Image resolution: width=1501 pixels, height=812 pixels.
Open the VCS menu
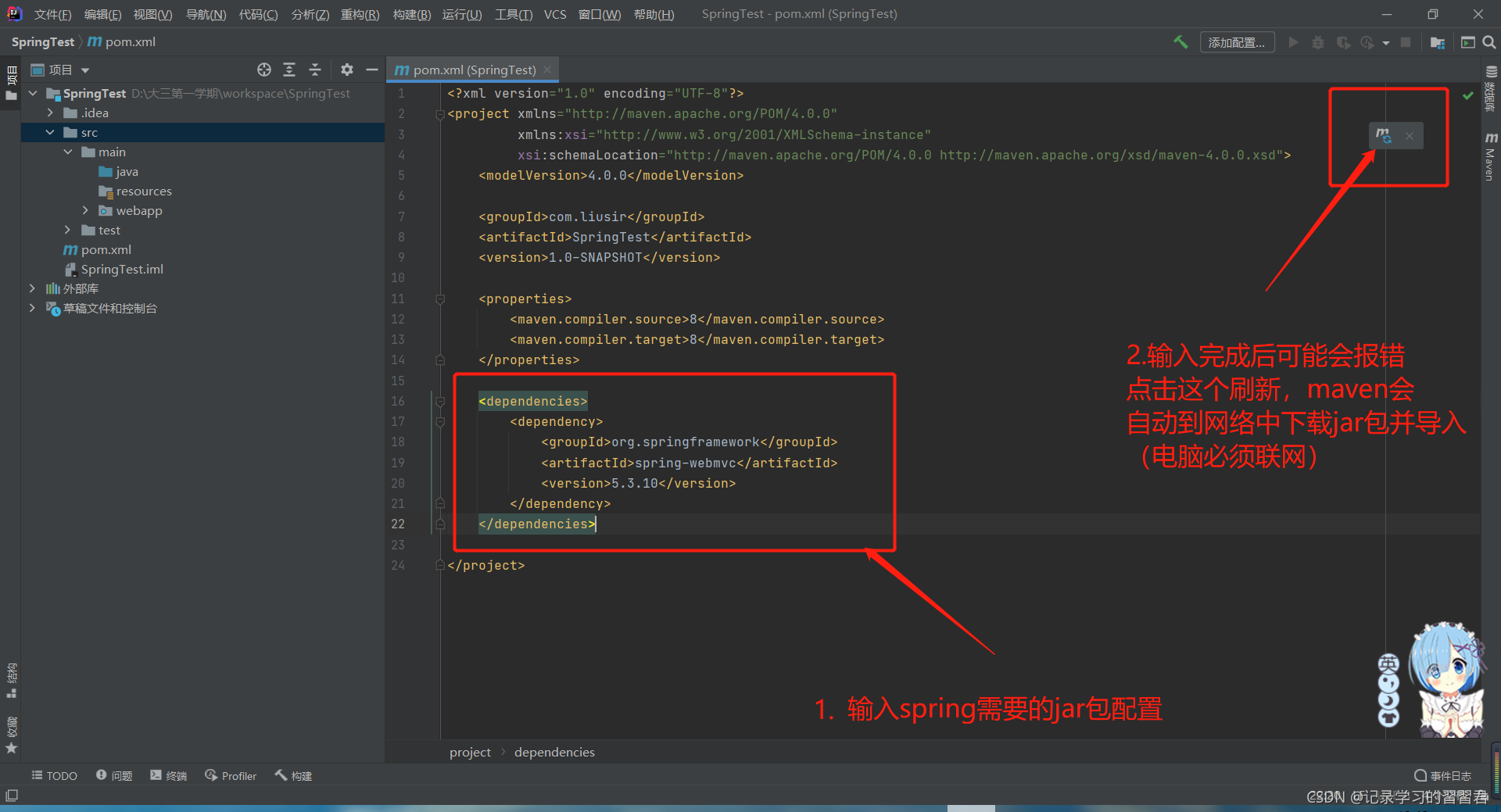[555, 14]
